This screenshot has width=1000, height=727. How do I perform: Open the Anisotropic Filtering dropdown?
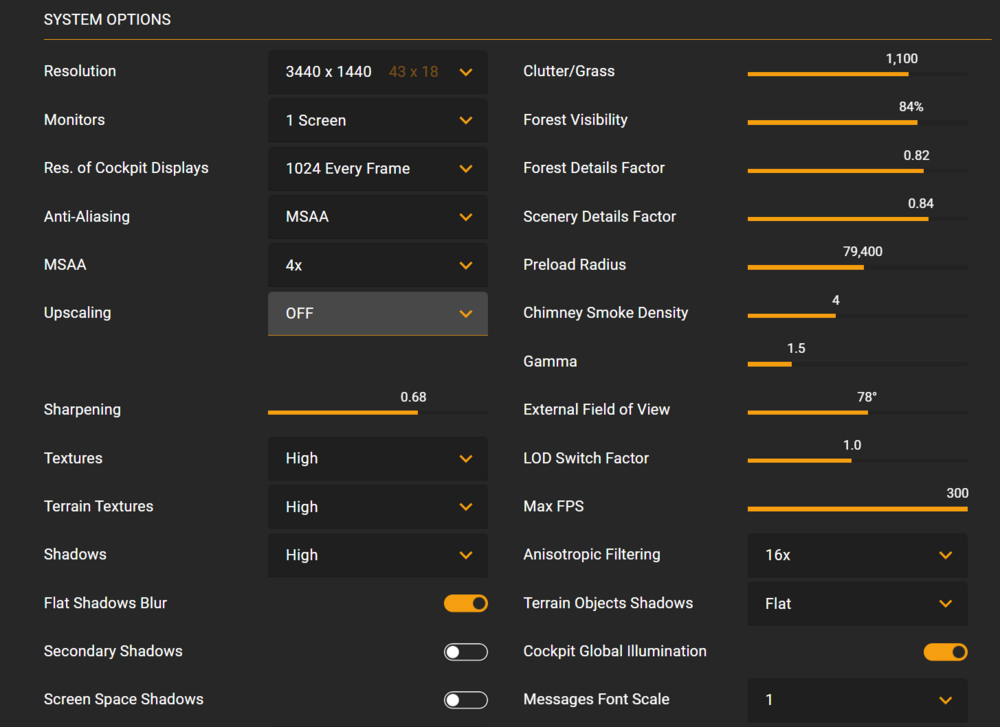point(857,555)
